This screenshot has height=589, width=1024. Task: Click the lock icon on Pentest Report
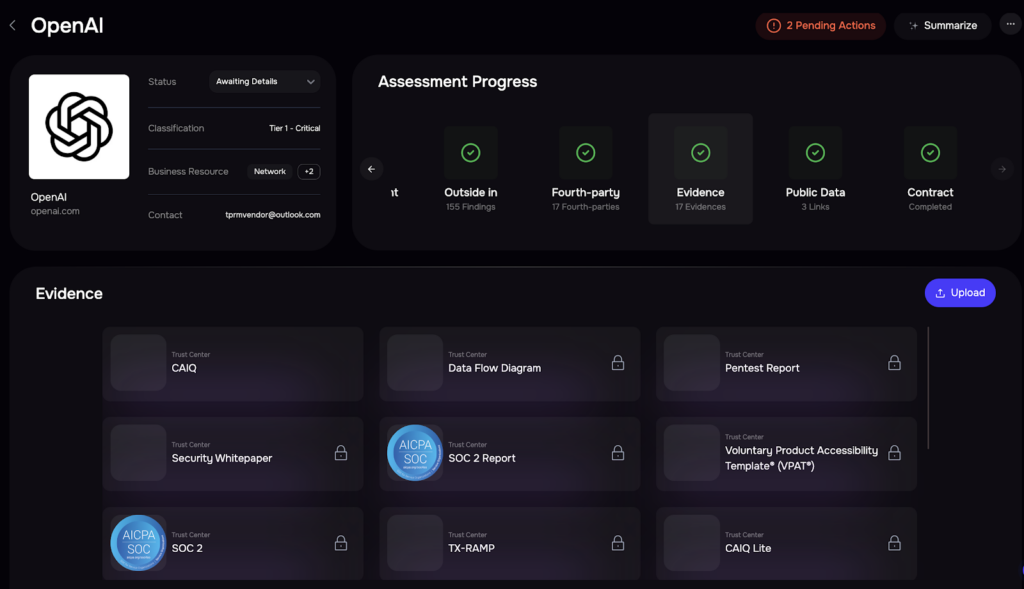point(894,363)
